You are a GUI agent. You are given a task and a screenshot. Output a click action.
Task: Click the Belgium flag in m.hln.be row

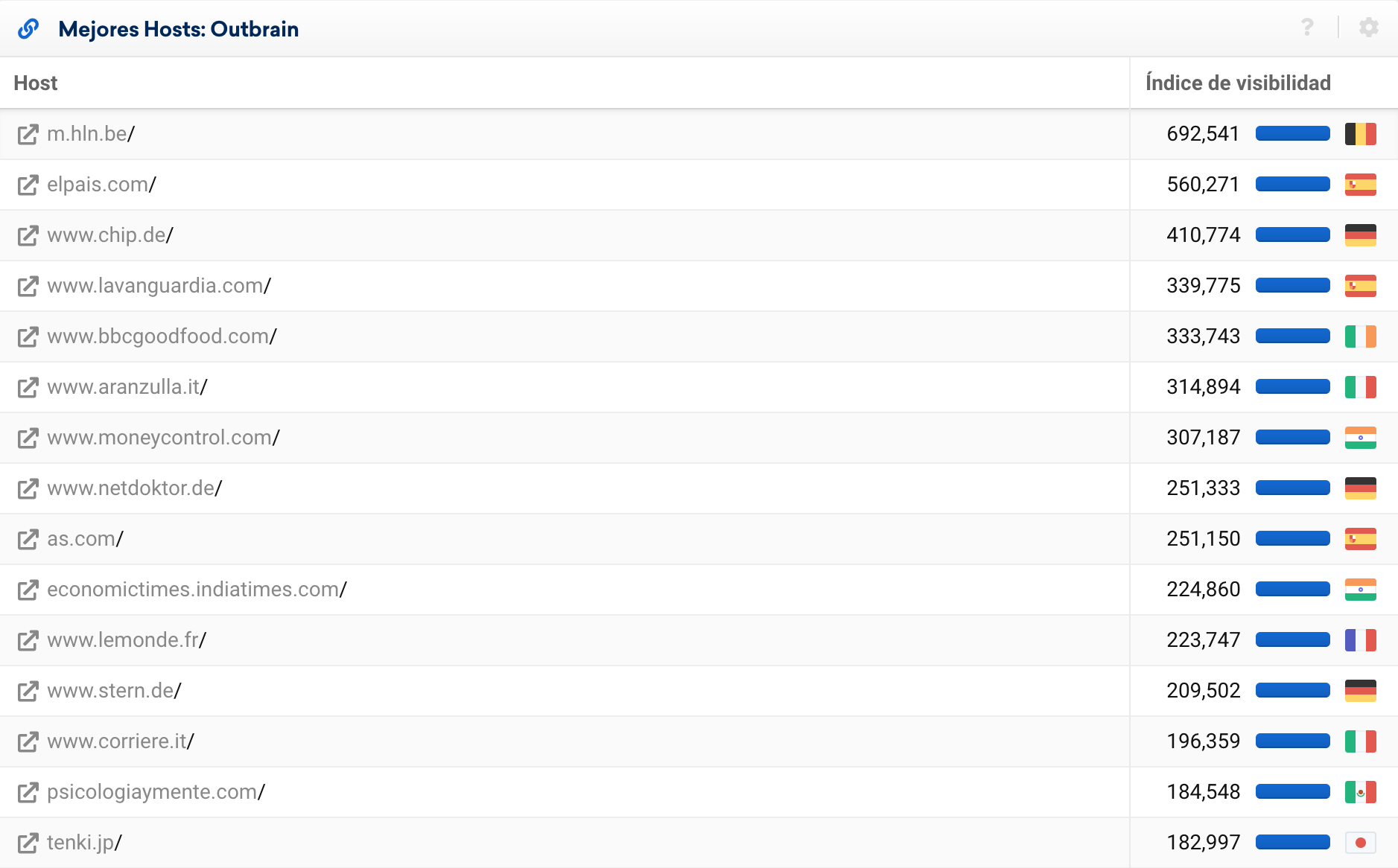coord(1360,134)
